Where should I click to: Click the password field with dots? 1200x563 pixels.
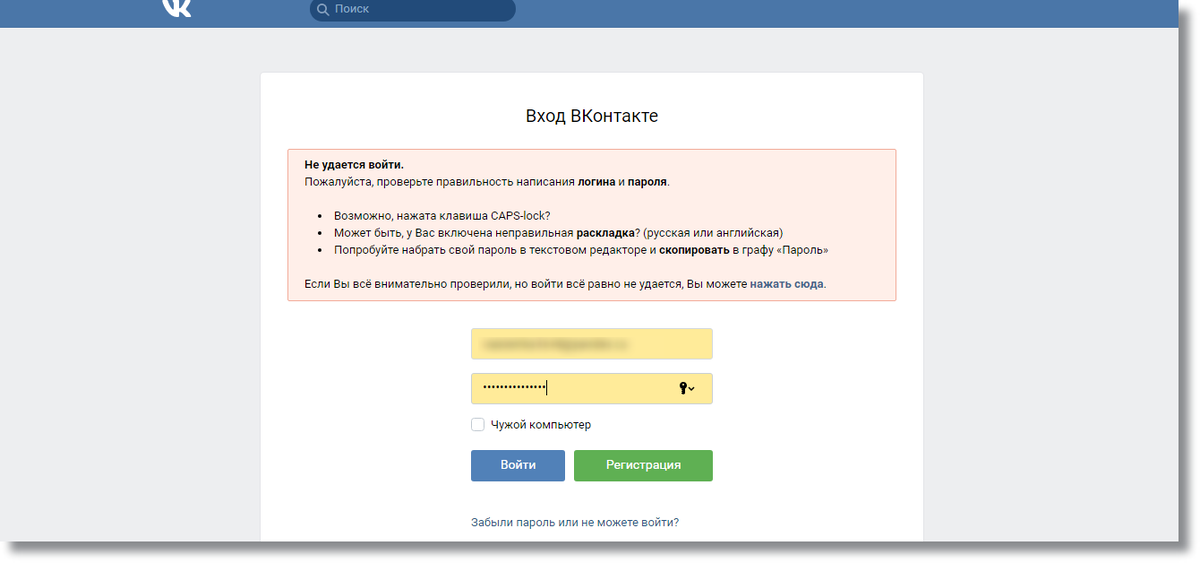pos(592,388)
